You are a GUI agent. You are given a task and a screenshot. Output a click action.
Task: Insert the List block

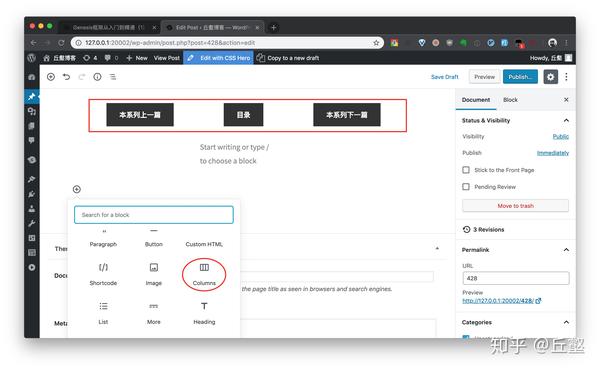tap(103, 313)
